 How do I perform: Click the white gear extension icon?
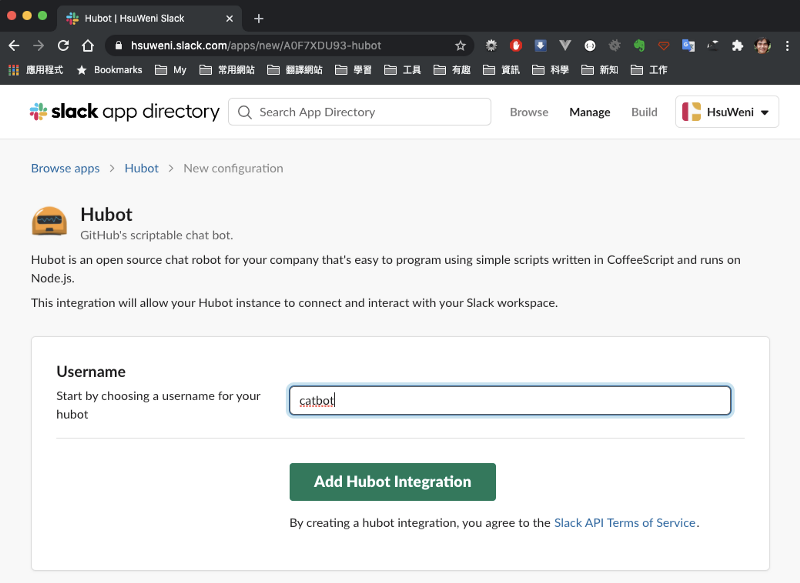coord(491,45)
